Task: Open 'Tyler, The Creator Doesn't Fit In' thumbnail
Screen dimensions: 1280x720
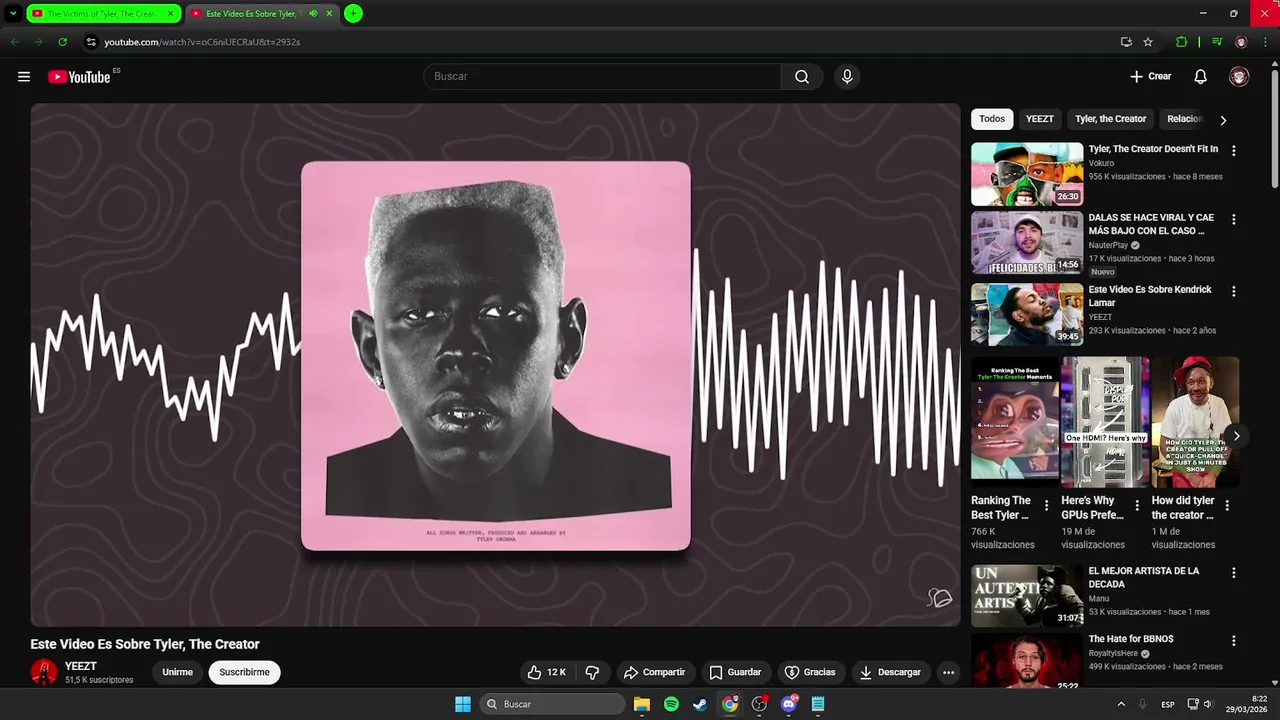Action: [1027, 174]
